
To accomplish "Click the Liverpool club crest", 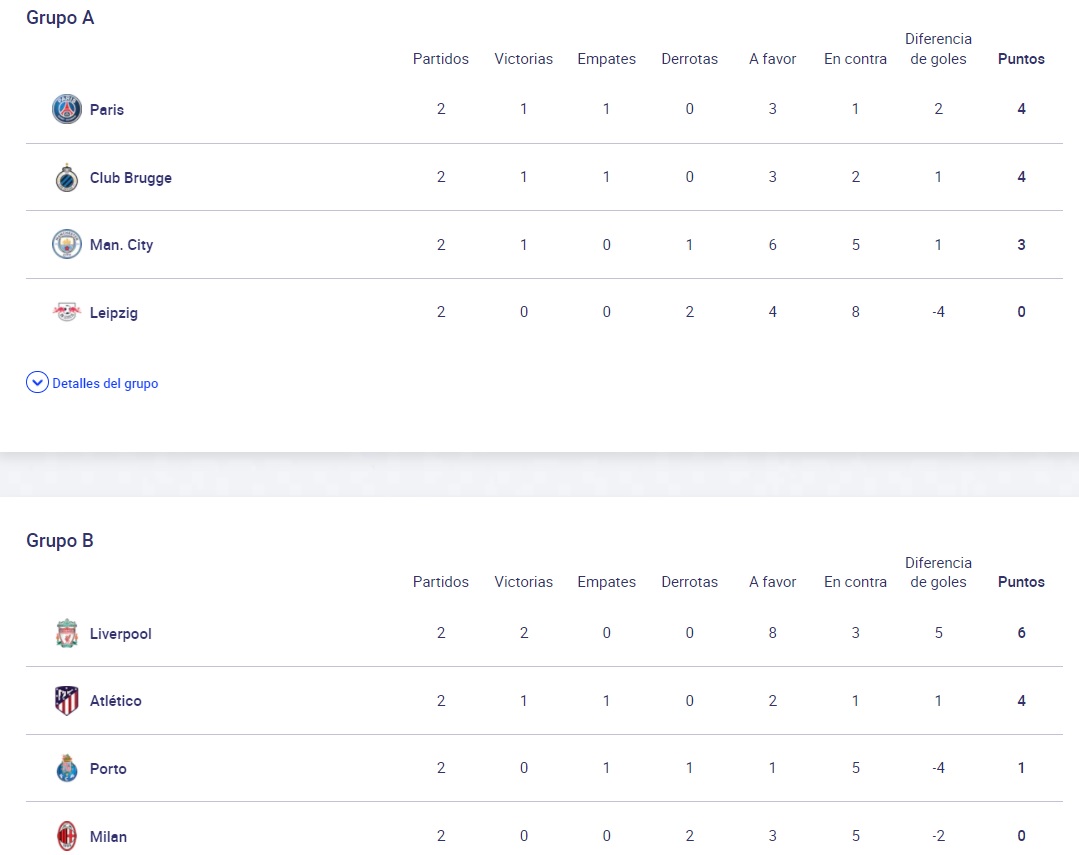I will [67, 633].
